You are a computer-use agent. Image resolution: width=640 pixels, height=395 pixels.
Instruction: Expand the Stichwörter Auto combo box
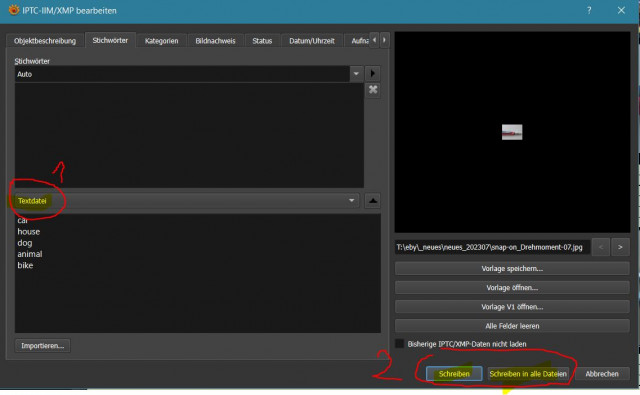[x=356, y=74]
